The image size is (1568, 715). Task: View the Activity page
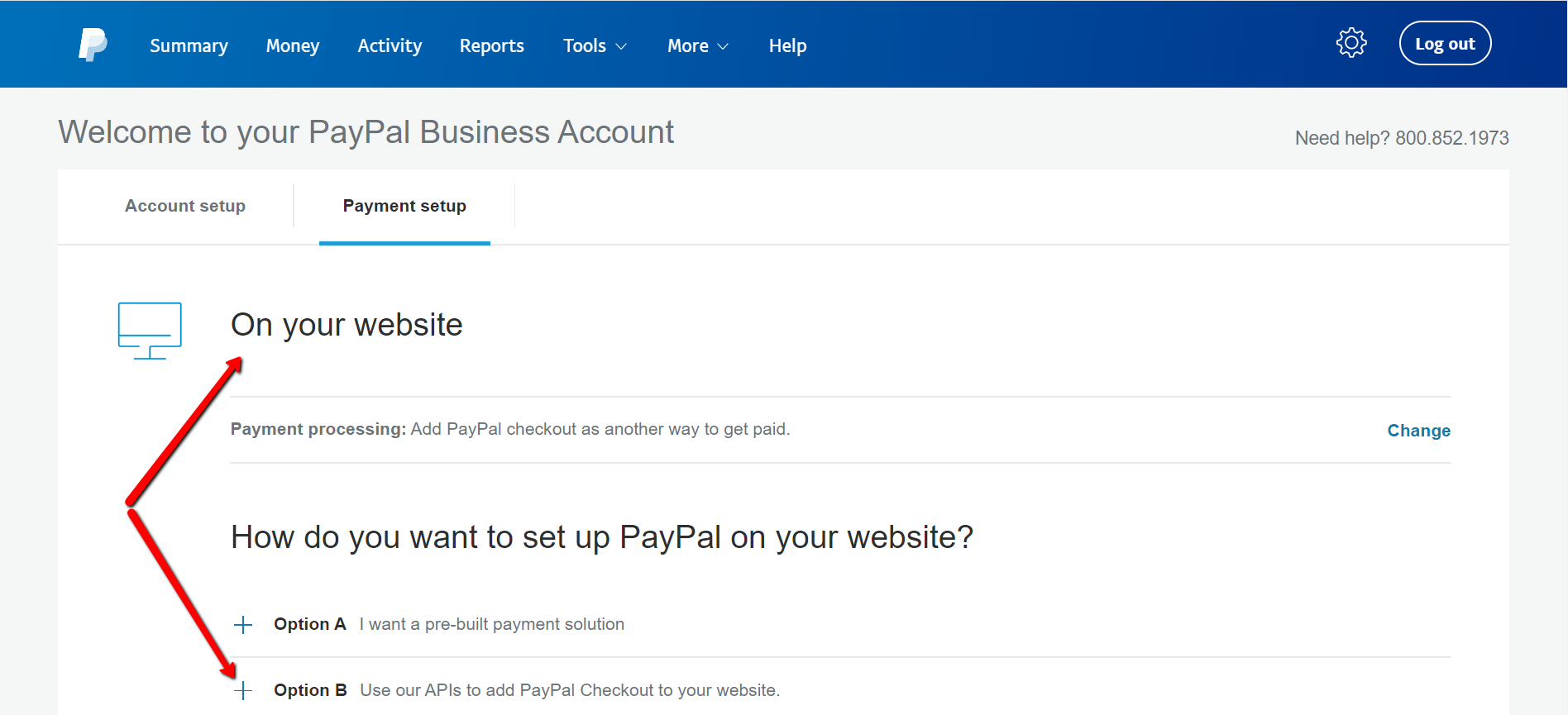tap(390, 45)
